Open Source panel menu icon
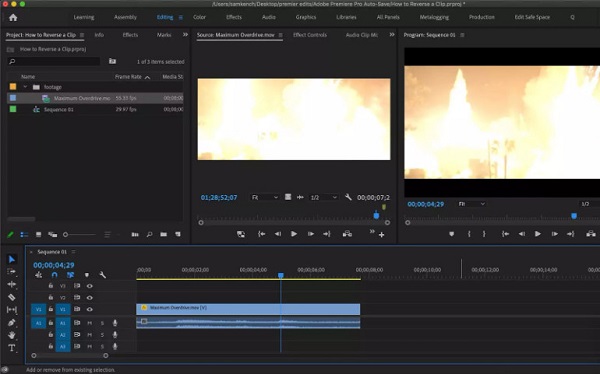600x374 pixels. pos(280,35)
